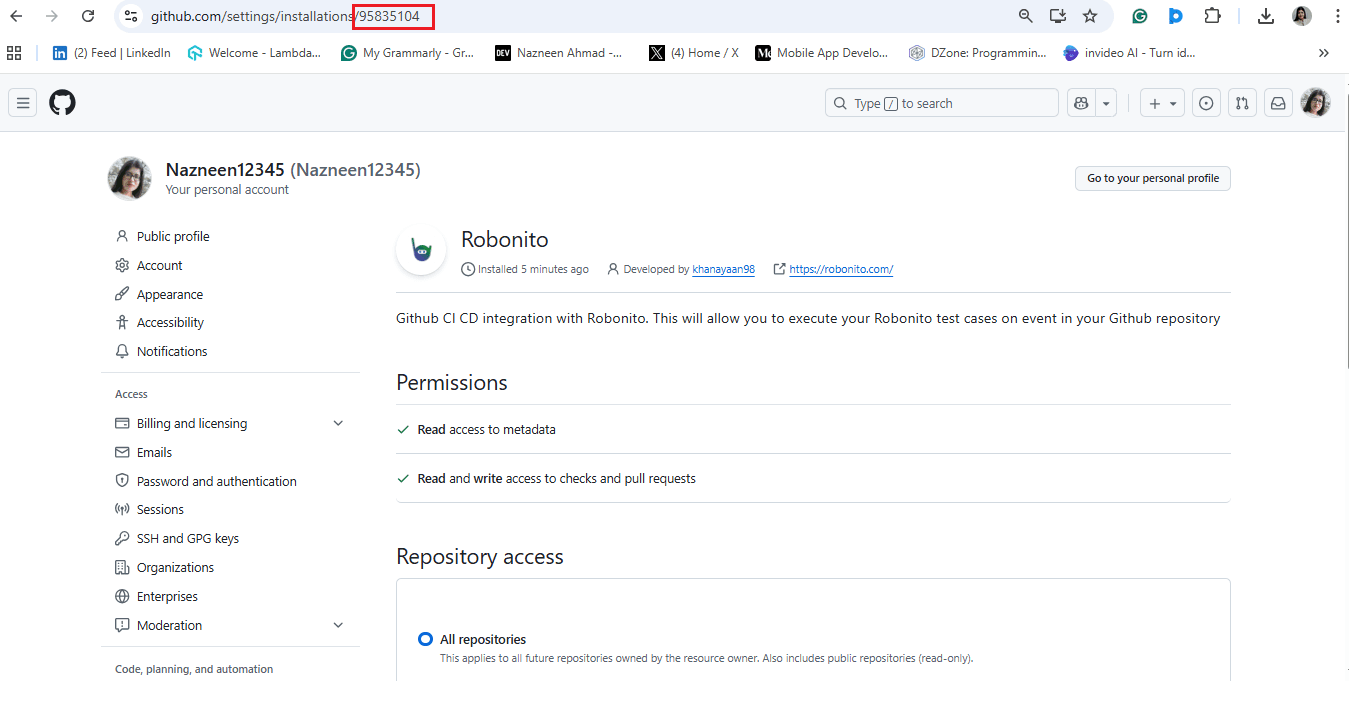Click the Permissions heading

[452, 383]
